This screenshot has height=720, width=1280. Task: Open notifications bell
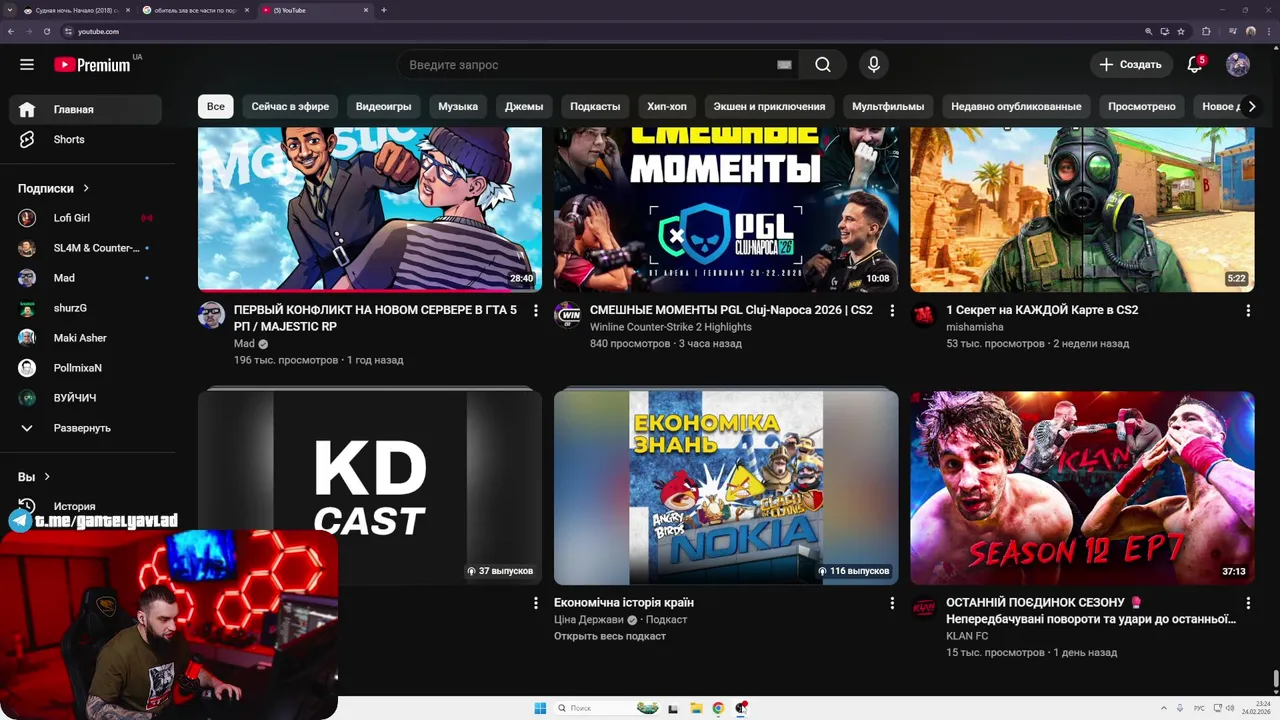click(1194, 65)
